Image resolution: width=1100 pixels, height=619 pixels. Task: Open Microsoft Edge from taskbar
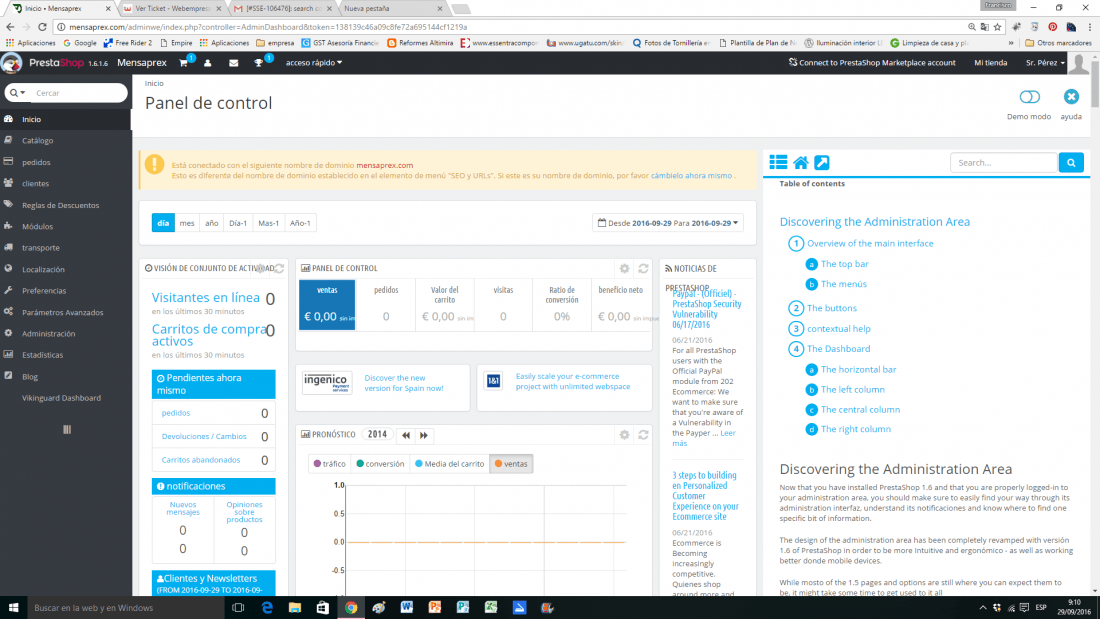coord(267,608)
